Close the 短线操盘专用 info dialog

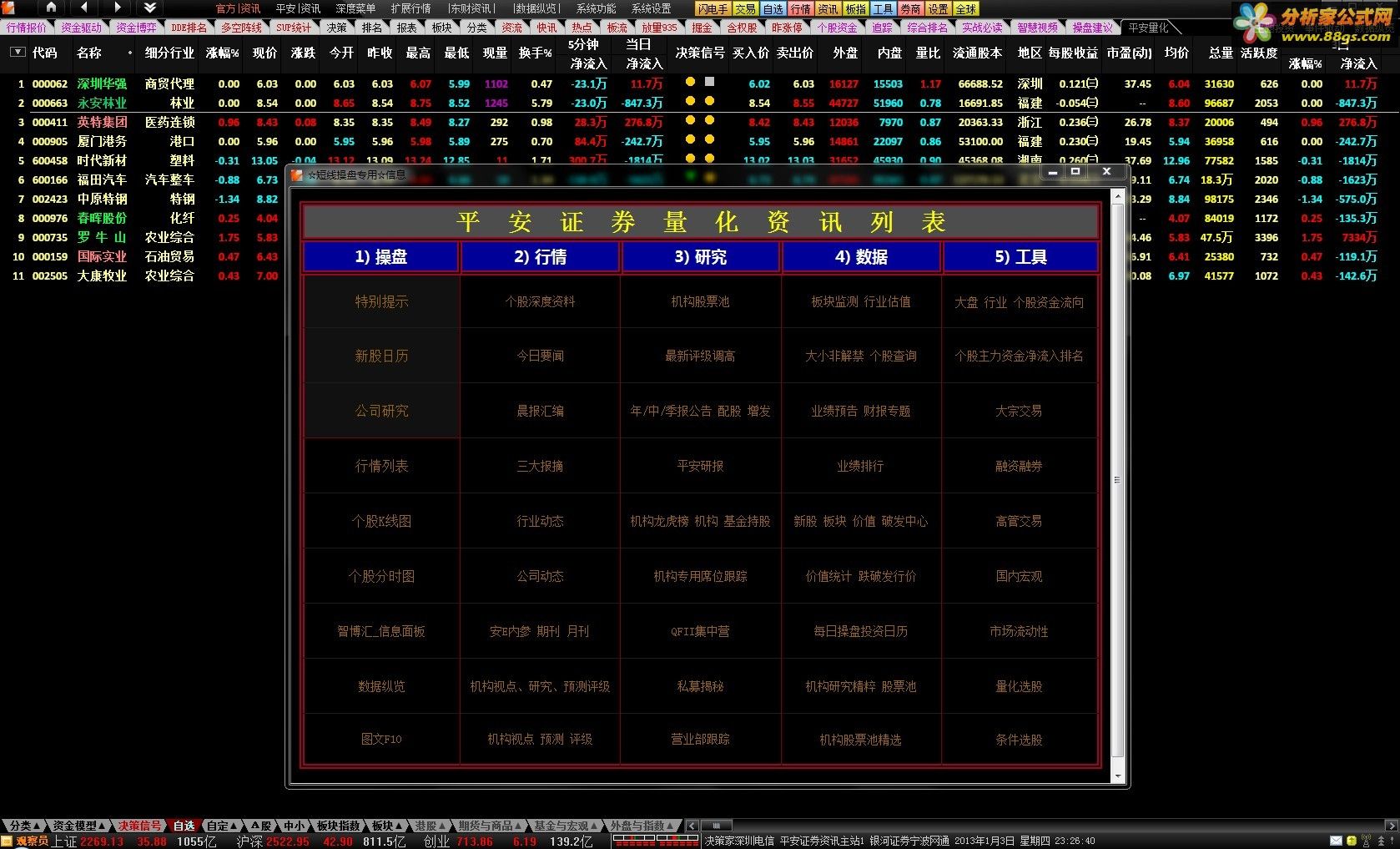tap(1106, 172)
